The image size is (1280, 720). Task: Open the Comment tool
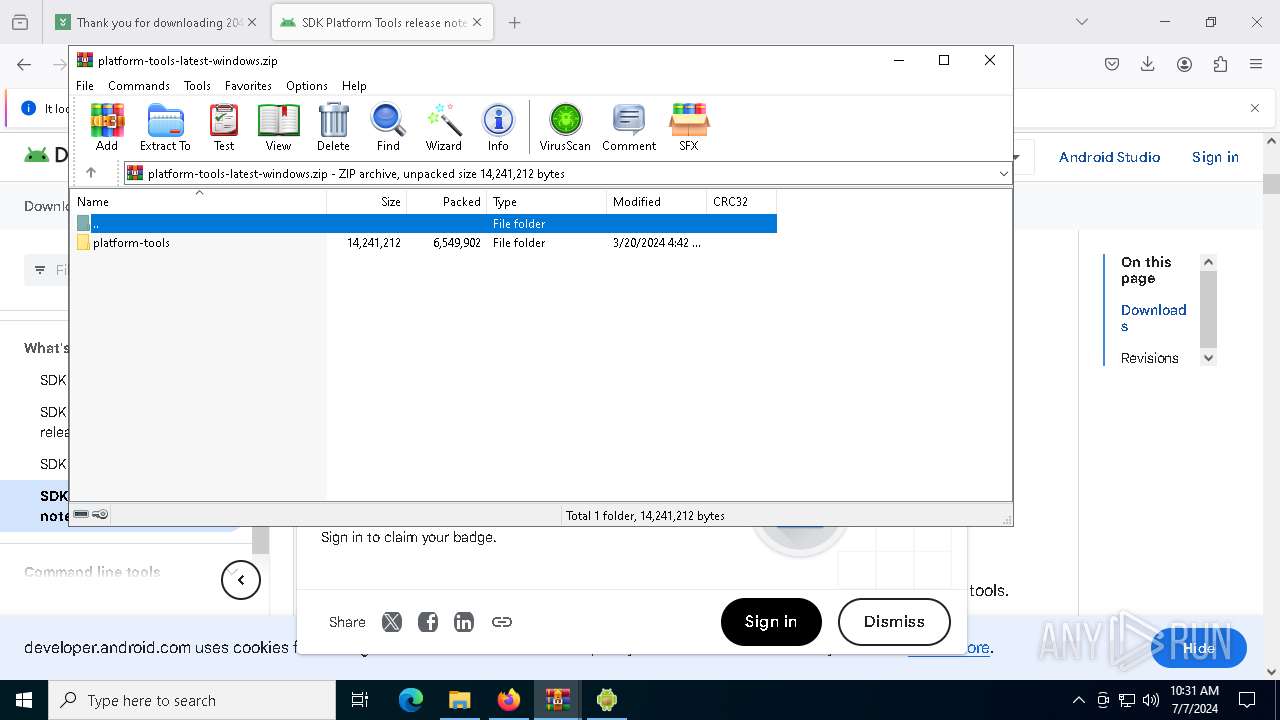click(629, 127)
